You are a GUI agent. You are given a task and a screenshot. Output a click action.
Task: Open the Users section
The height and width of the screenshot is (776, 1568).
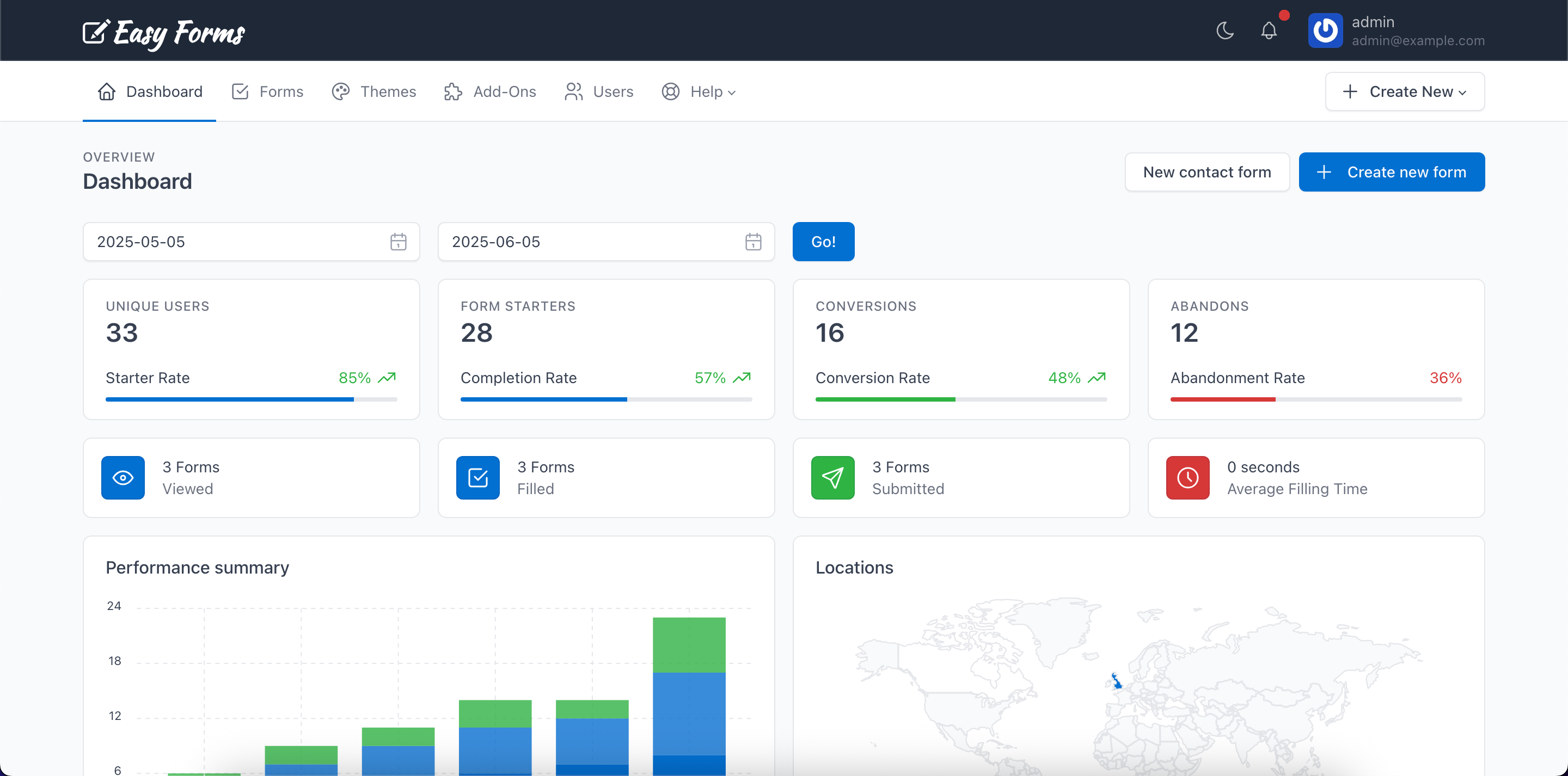point(598,91)
